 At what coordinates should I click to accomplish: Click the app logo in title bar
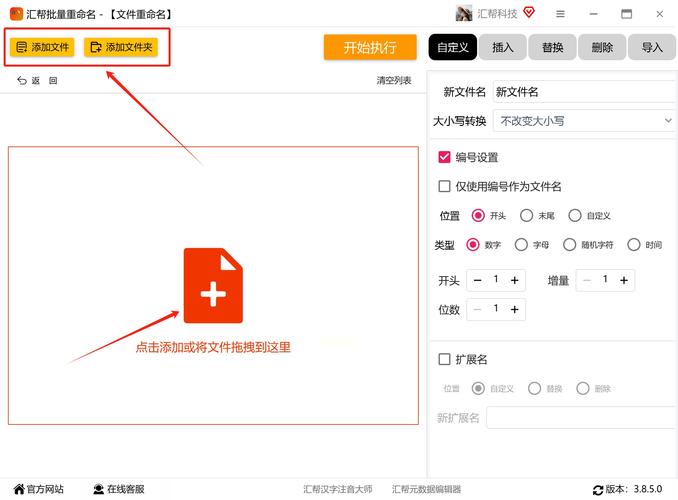tap(16, 14)
